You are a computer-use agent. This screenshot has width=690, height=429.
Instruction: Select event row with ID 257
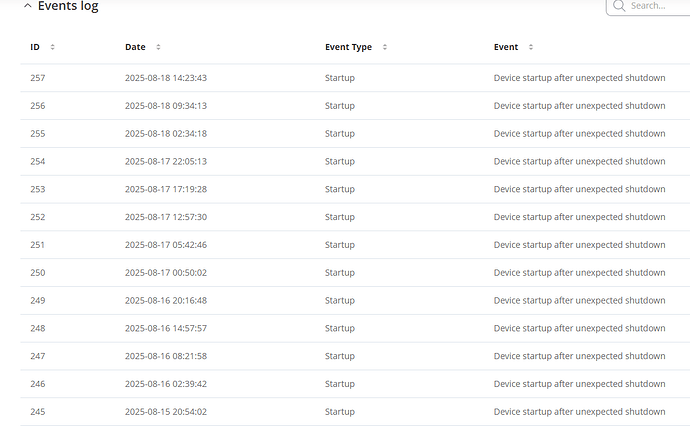click(38, 78)
